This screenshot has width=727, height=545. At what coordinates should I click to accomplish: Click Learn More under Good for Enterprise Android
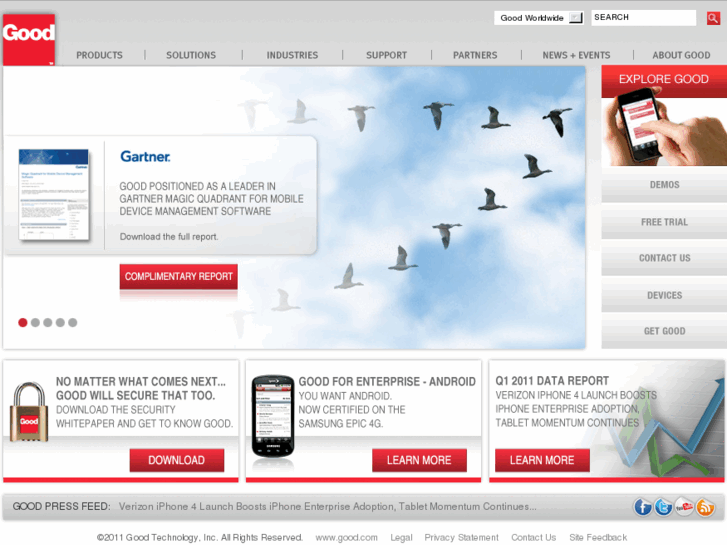(x=419, y=460)
